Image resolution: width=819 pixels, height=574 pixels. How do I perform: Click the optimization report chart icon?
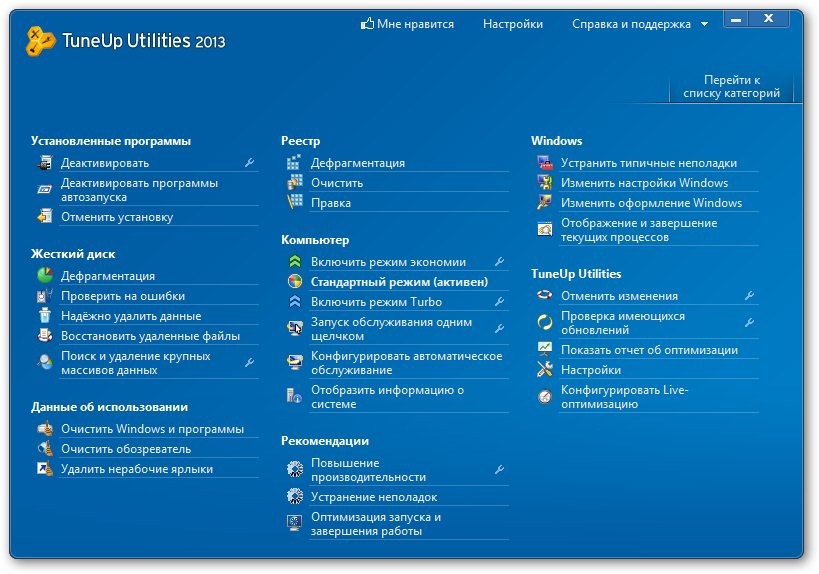coord(545,348)
